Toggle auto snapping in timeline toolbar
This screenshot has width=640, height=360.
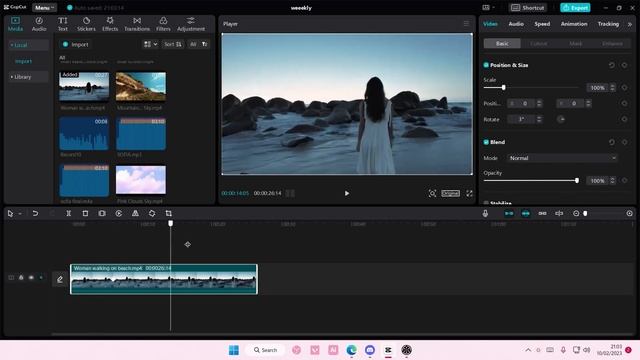click(525, 213)
